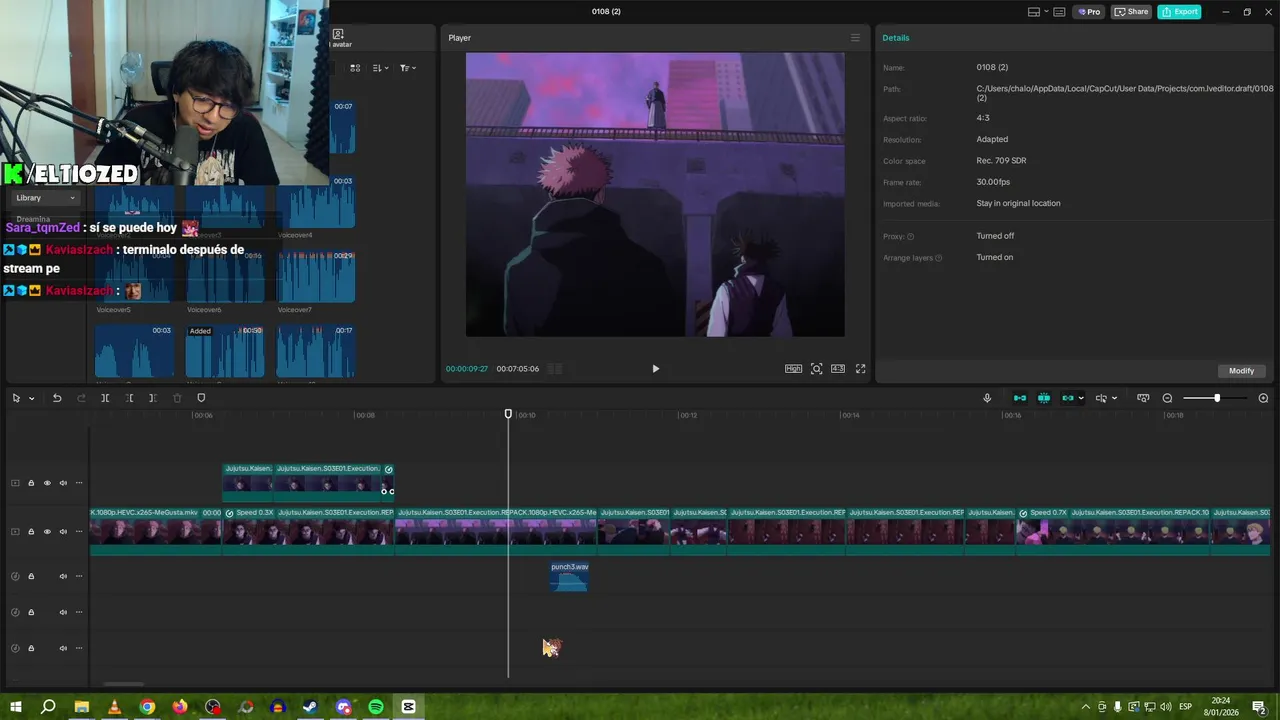Open Spotify from the Windows taskbar
Screen dimensions: 1280x720
pos(376,707)
